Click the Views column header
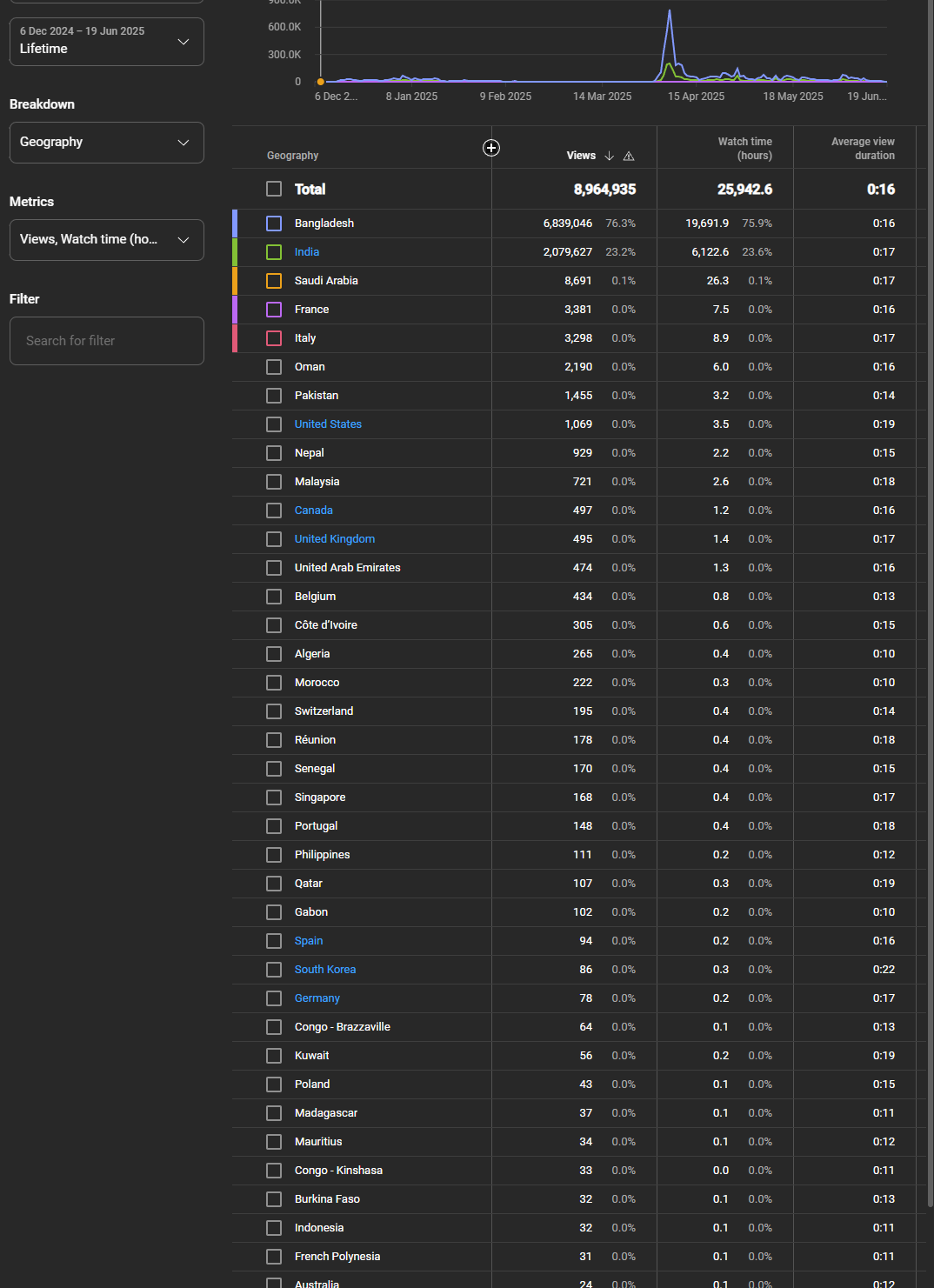This screenshot has width=934, height=1288. click(580, 156)
